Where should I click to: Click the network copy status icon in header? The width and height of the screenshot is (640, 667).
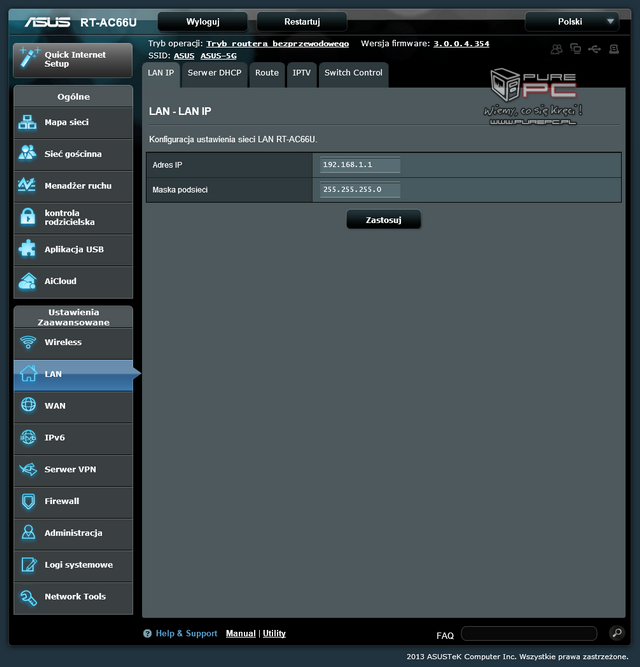pyautogui.click(x=575, y=49)
